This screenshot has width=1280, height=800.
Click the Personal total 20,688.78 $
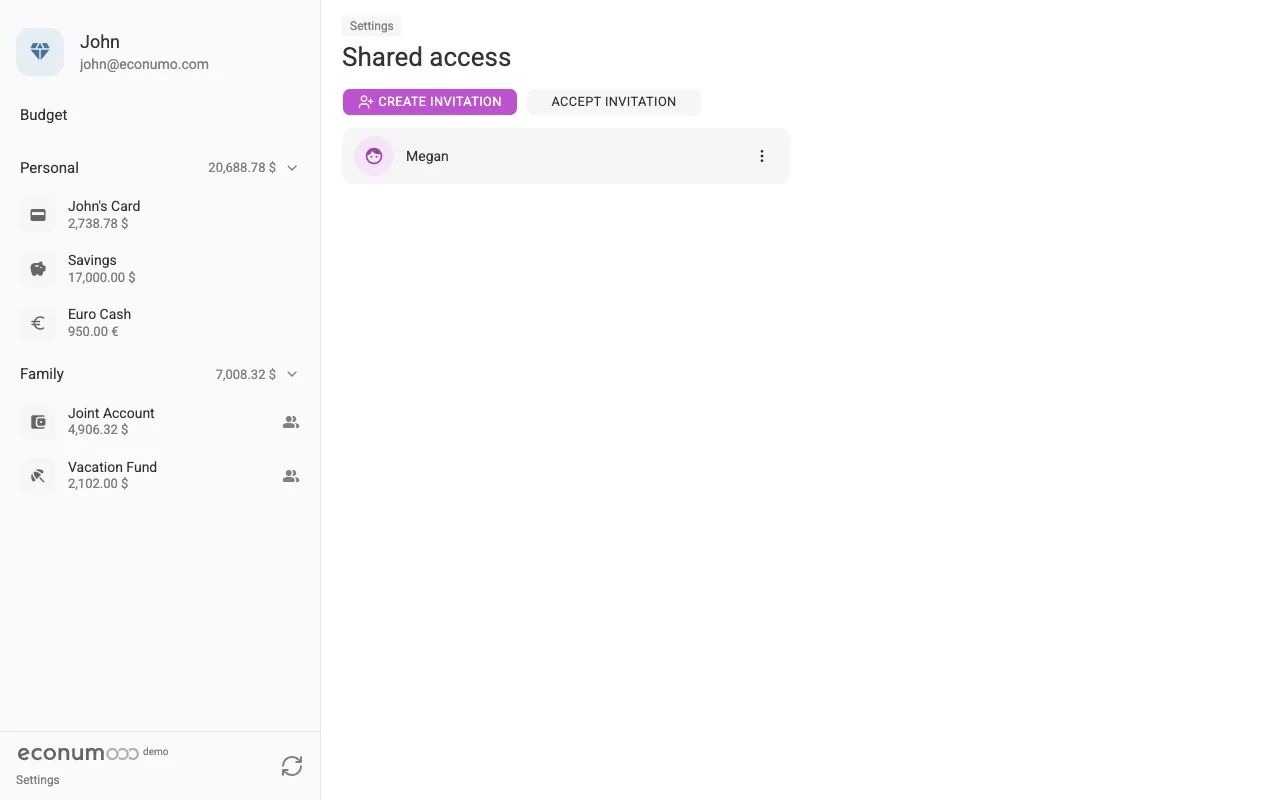coord(242,168)
